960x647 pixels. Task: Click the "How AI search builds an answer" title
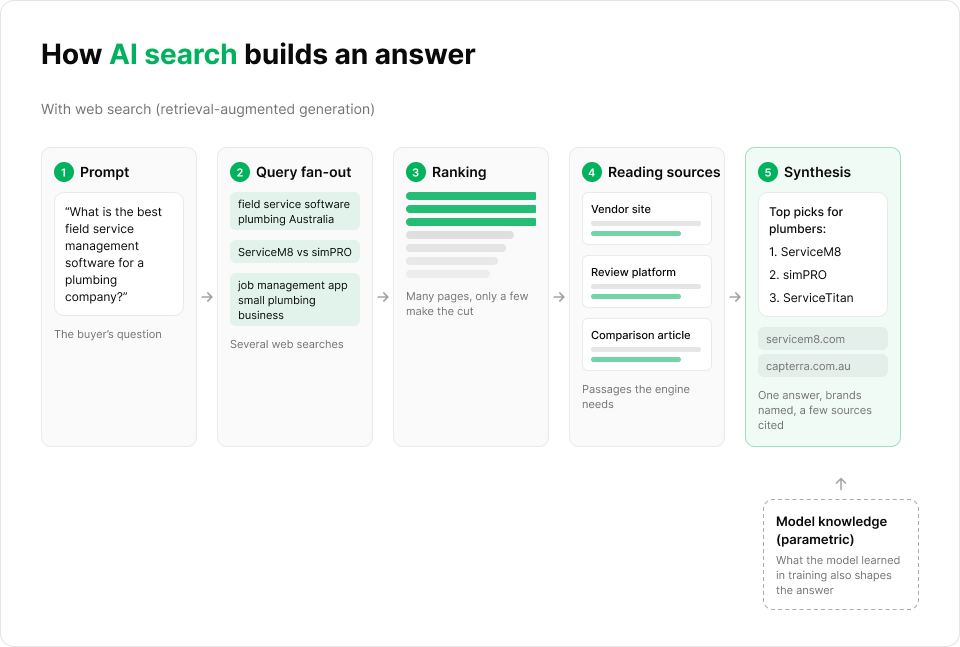coord(258,54)
